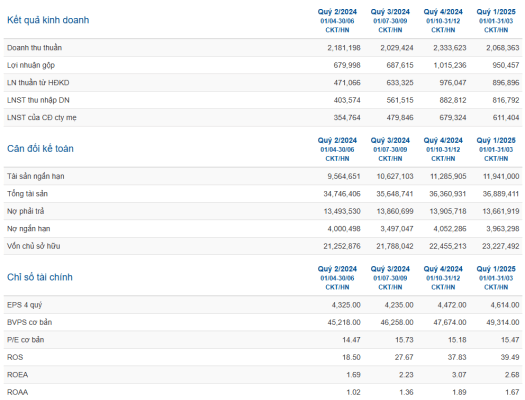Click the EPS 4 quý row label
Screen dimensions: 525x400
pos(24,305)
